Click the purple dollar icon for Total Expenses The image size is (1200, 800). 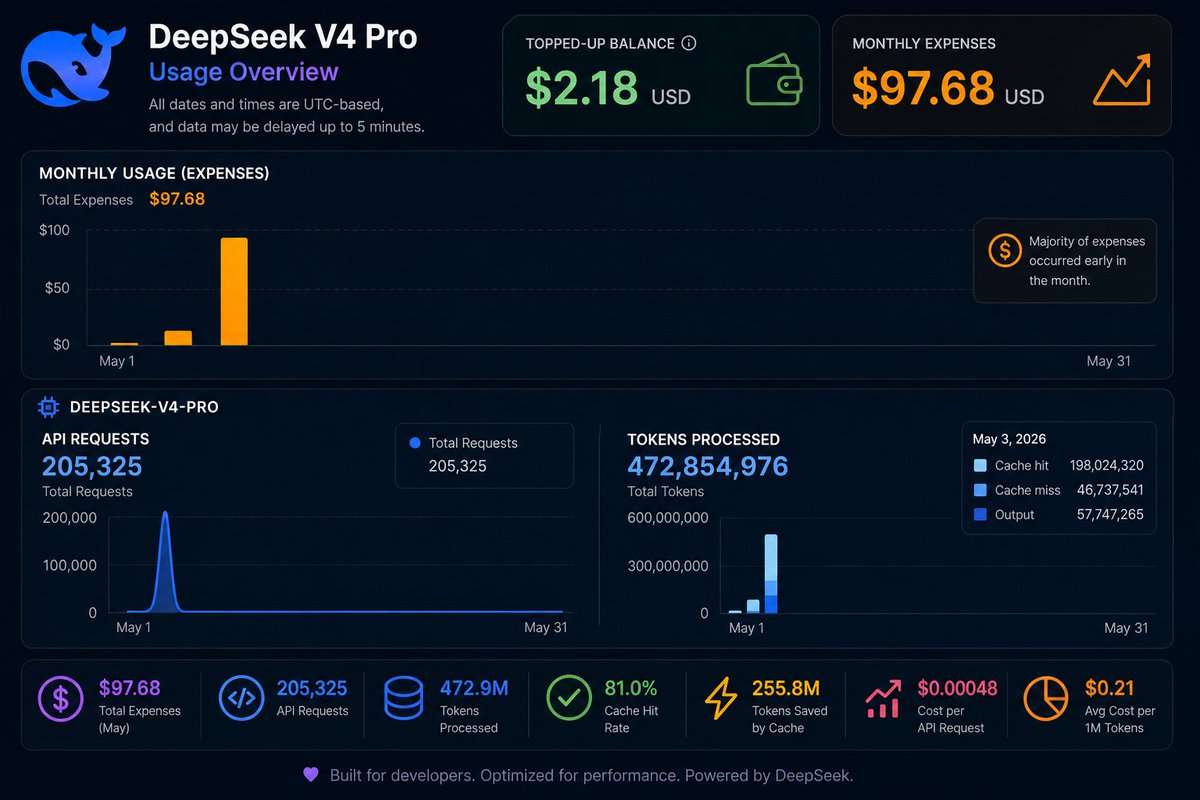click(61, 699)
